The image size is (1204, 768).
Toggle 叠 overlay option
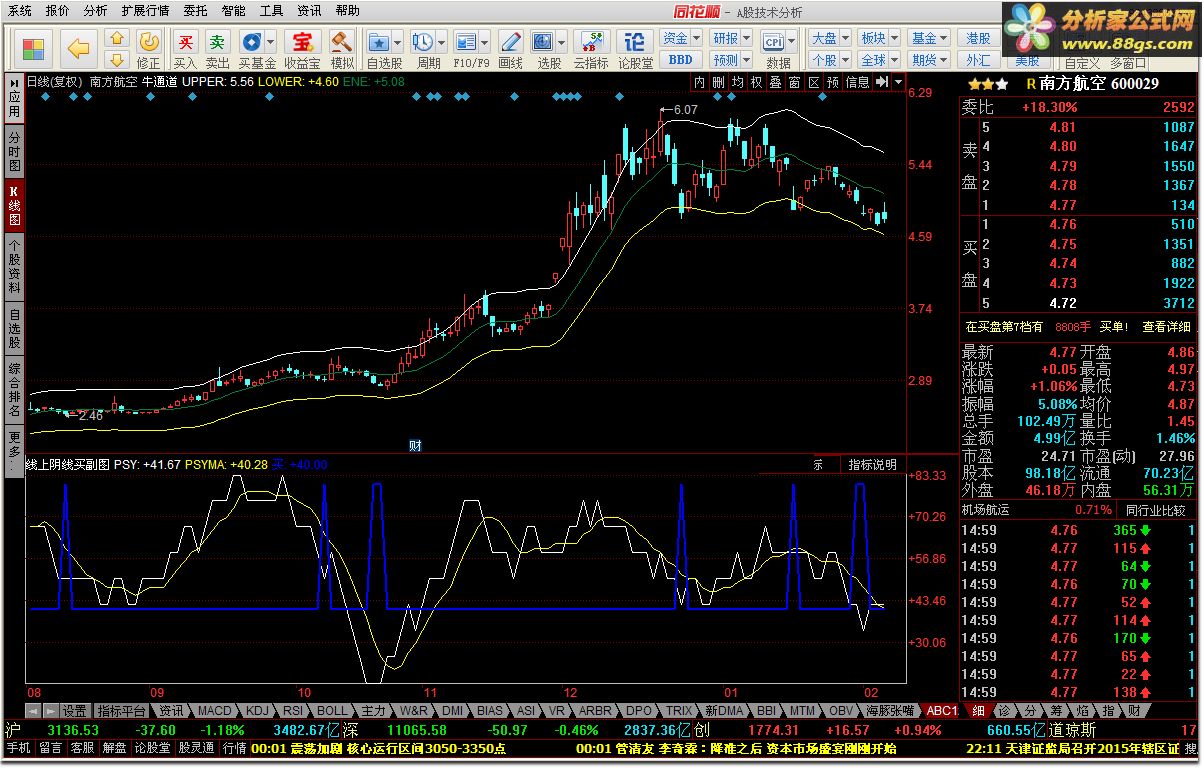point(776,82)
